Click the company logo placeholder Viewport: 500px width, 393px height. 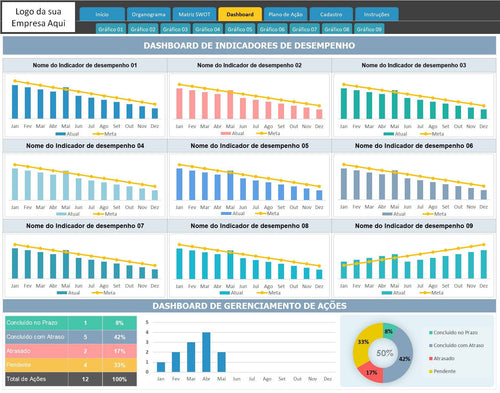[x=38, y=17]
